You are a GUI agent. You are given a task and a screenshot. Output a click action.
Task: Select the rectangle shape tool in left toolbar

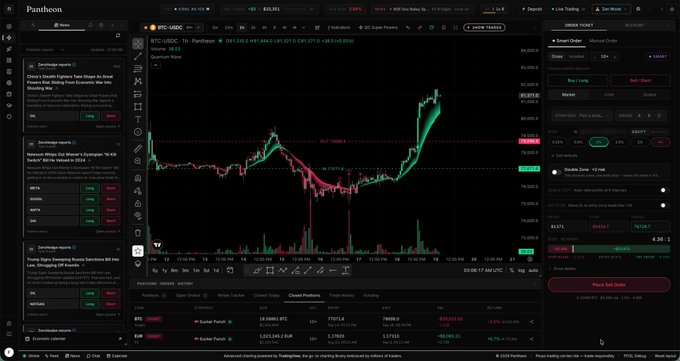pyautogui.click(x=138, y=107)
